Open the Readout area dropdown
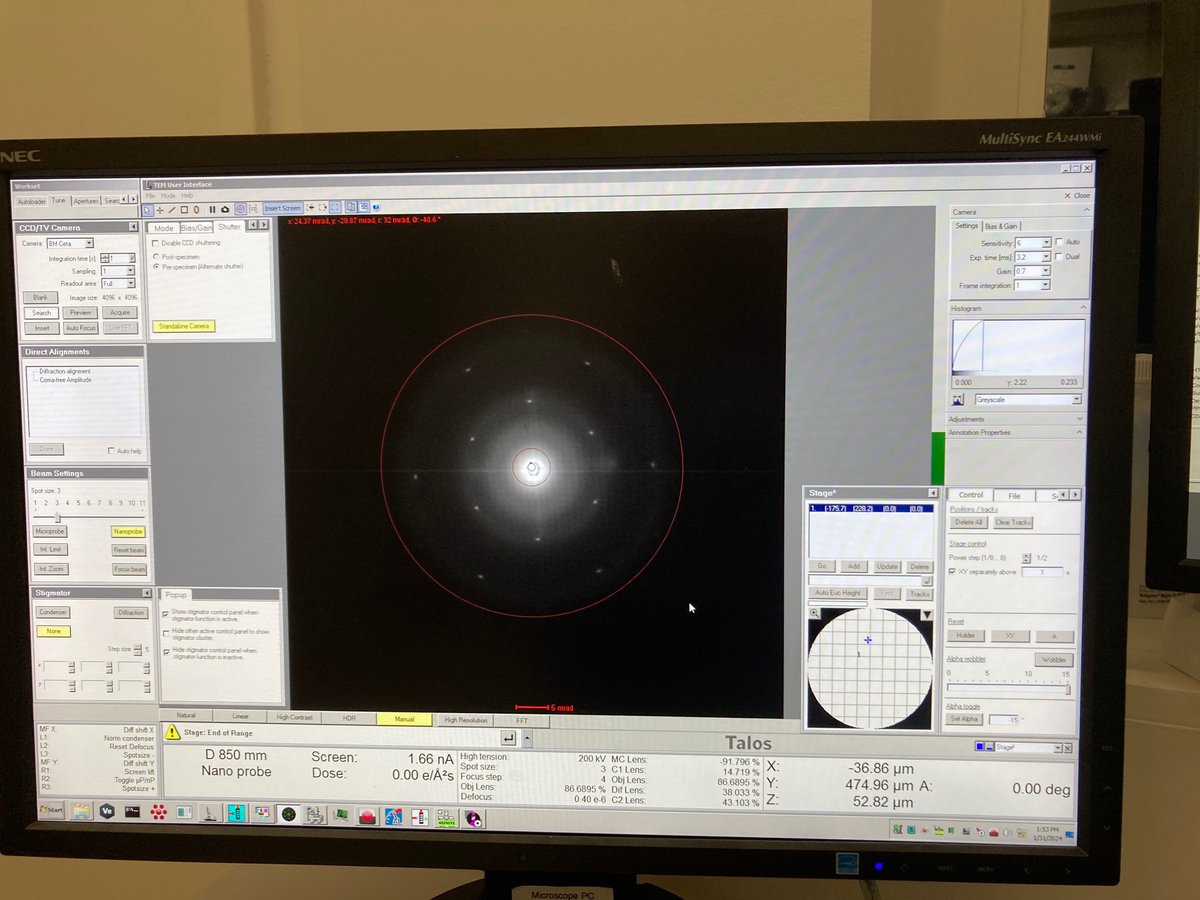The image size is (1200, 900). (x=131, y=284)
